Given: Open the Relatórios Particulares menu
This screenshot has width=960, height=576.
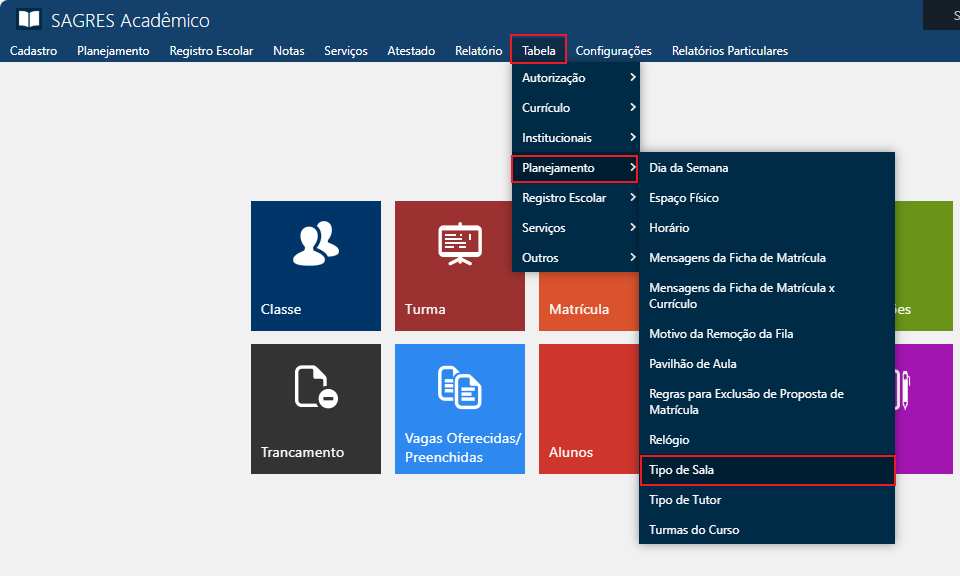Looking at the screenshot, I should tap(729, 51).
